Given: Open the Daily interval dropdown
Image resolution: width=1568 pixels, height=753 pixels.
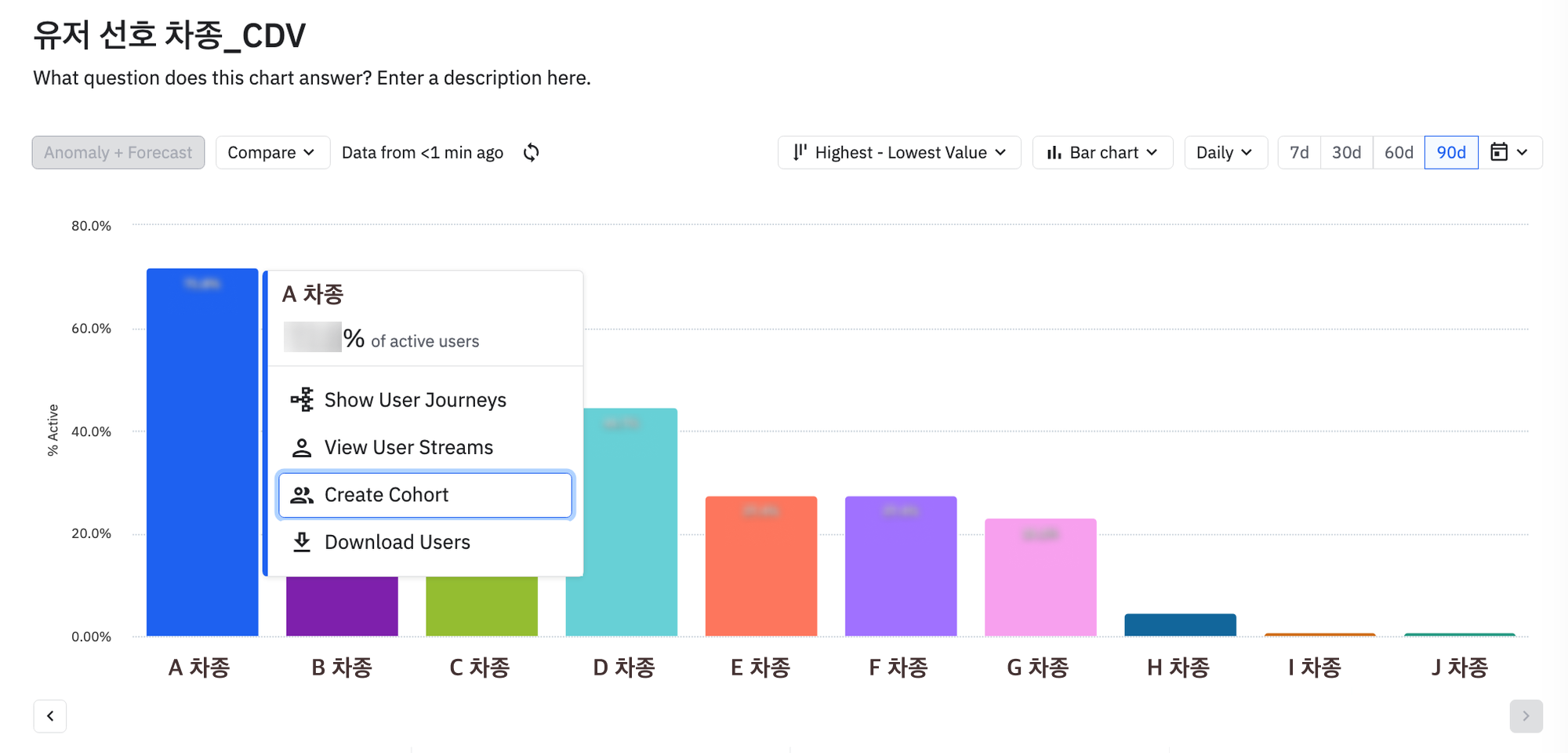Looking at the screenshot, I should tap(1225, 152).
